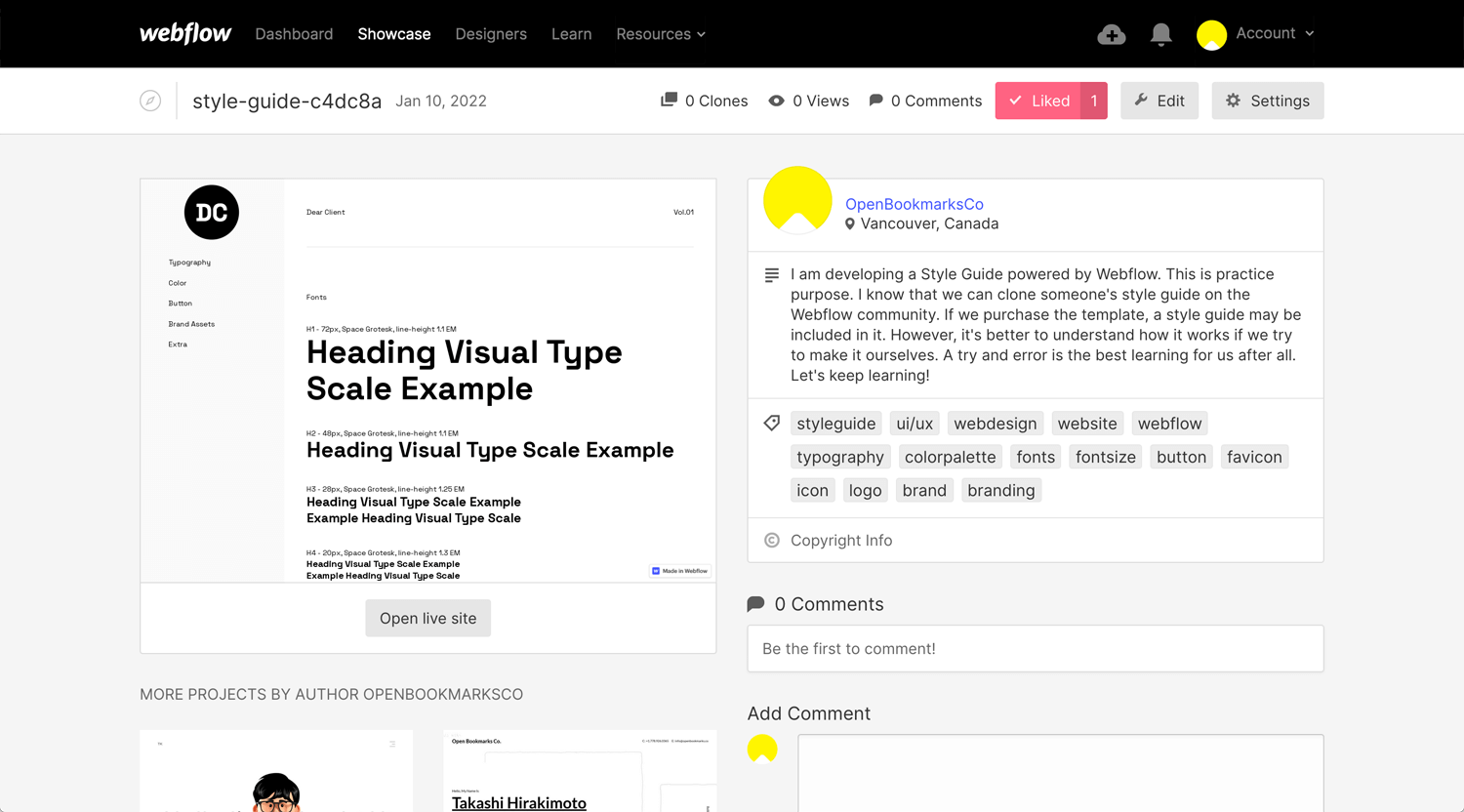The image size is (1464, 812).
Task: Toggle the Liked button
Action: pos(1038,101)
